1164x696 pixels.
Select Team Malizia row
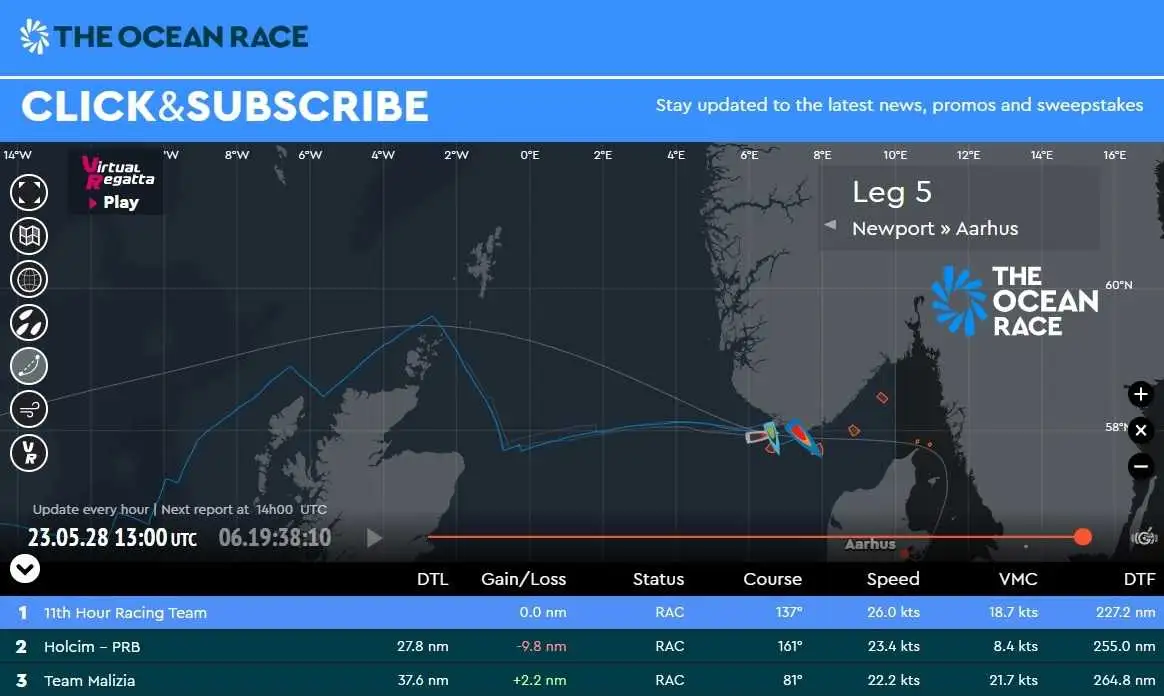pos(582,680)
